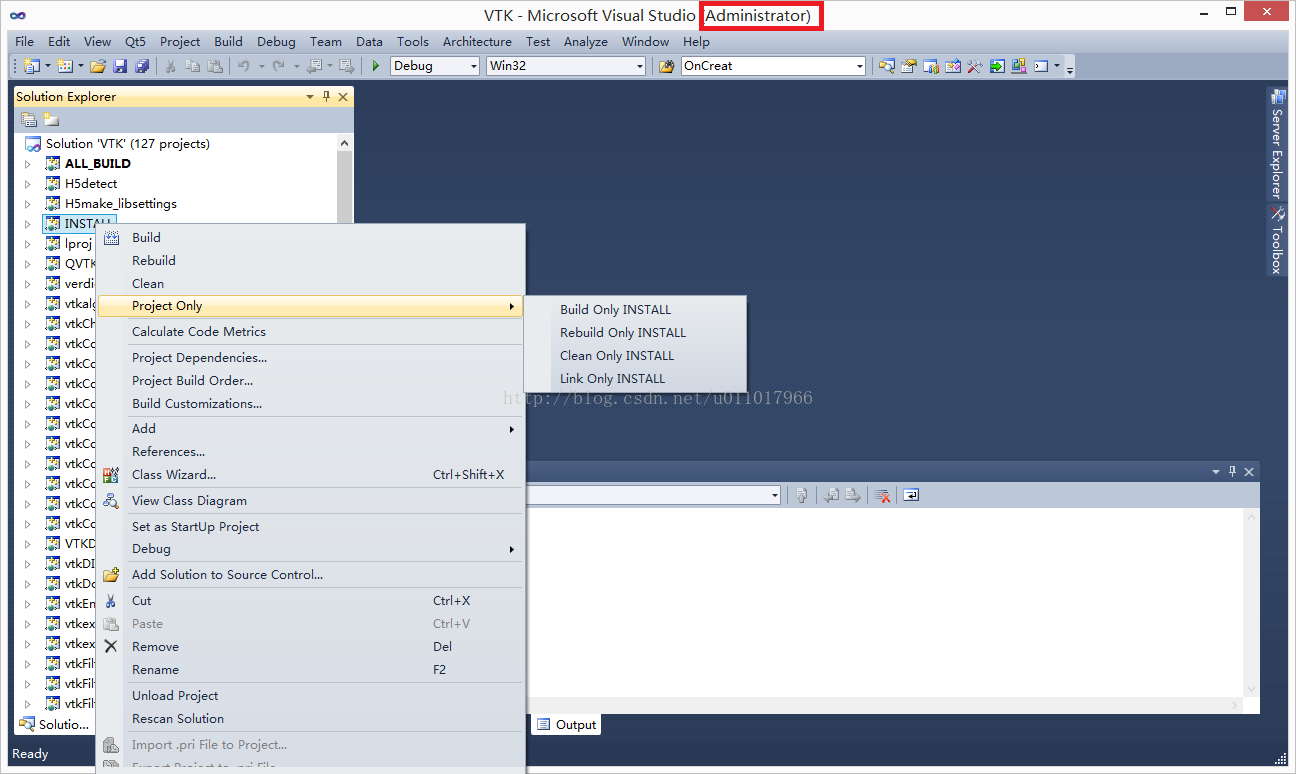Open the Debug configuration dropdown
The height and width of the screenshot is (774, 1296).
(x=435, y=66)
